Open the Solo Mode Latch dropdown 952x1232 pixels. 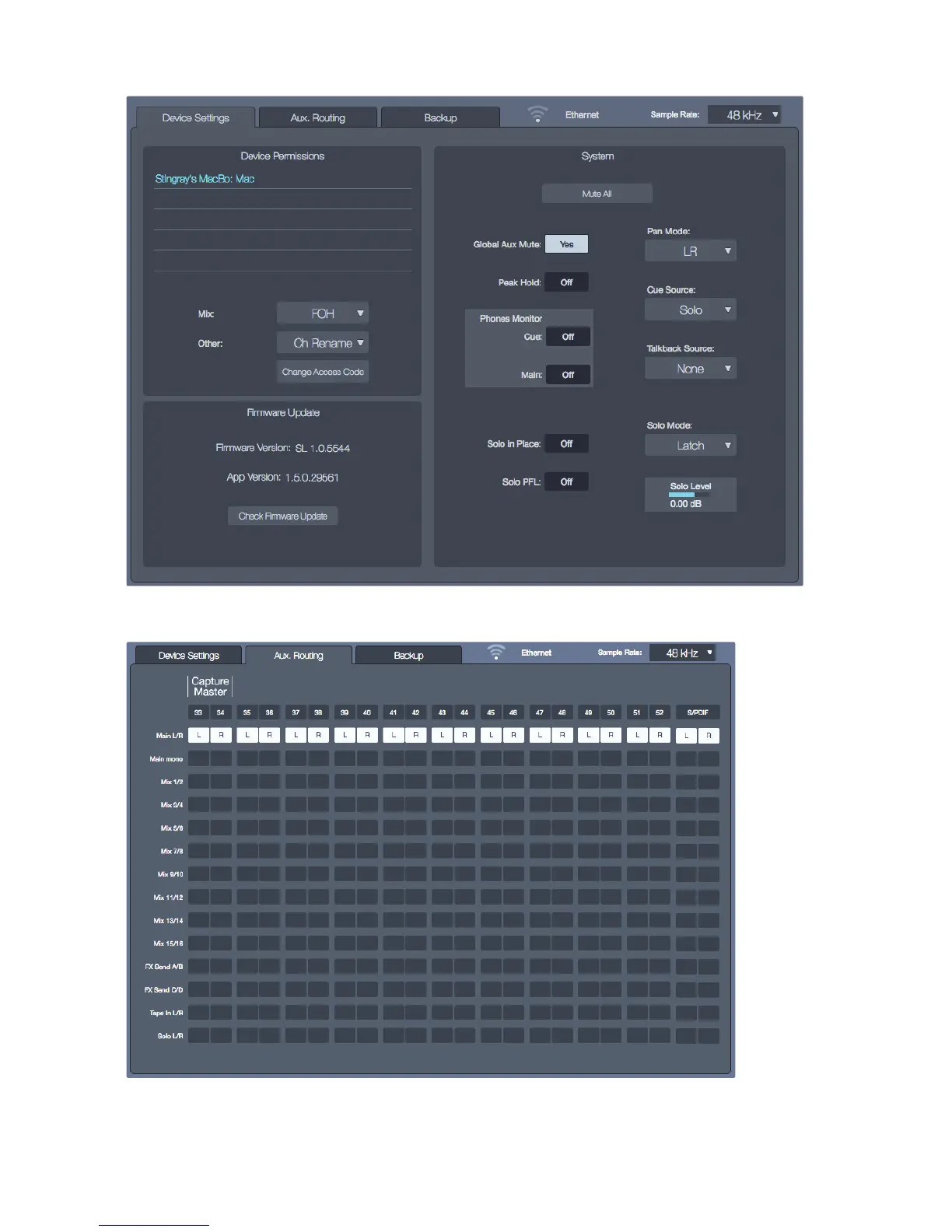coord(691,445)
